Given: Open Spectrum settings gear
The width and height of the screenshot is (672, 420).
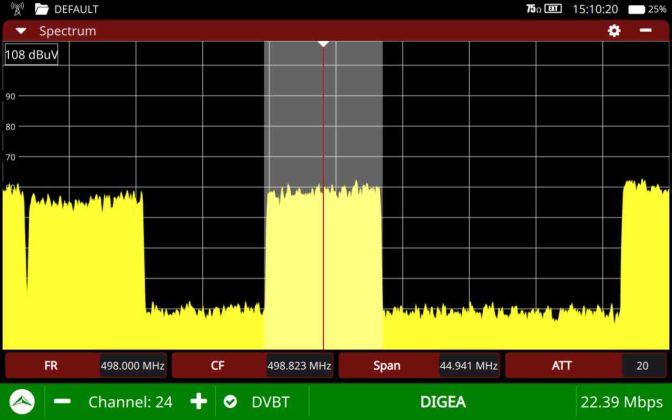Looking at the screenshot, I should click(614, 31).
